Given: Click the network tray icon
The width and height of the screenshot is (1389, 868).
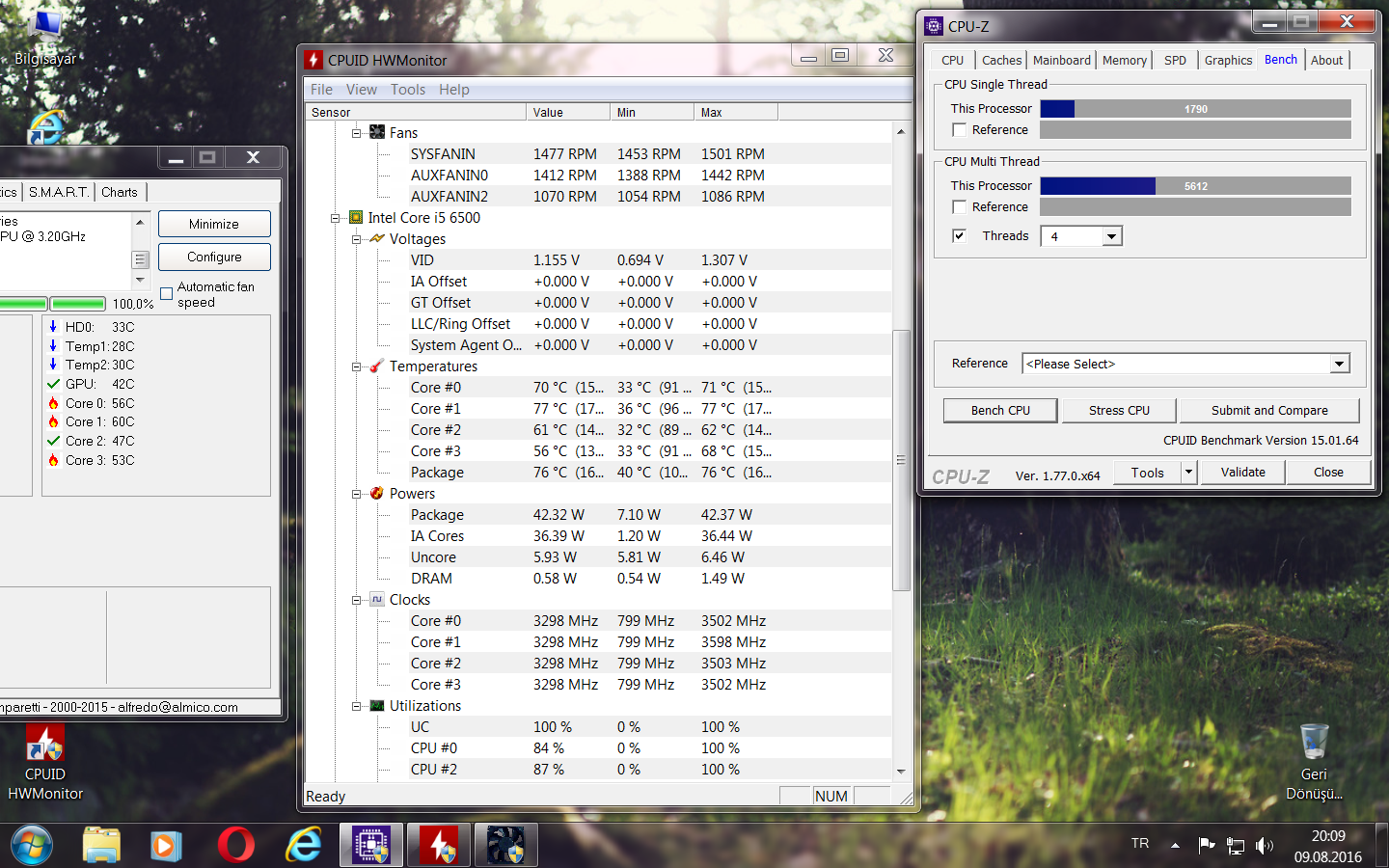Looking at the screenshot, I should point(1236,846).
